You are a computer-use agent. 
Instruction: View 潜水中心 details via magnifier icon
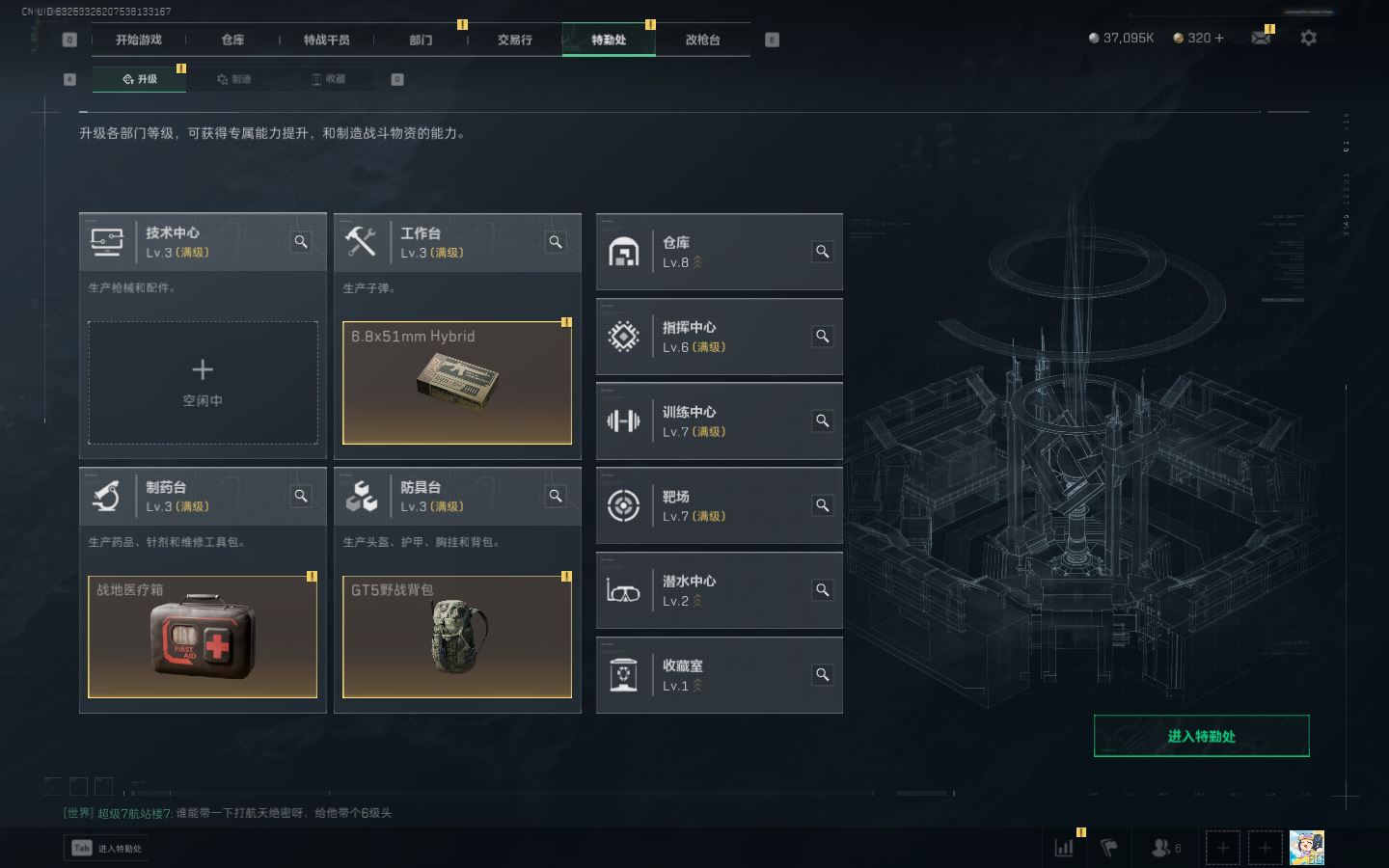pos(823,590)
